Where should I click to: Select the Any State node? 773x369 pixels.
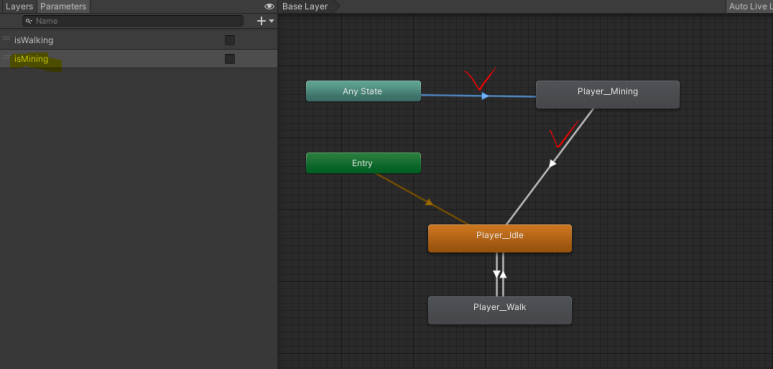coord(363,91)
